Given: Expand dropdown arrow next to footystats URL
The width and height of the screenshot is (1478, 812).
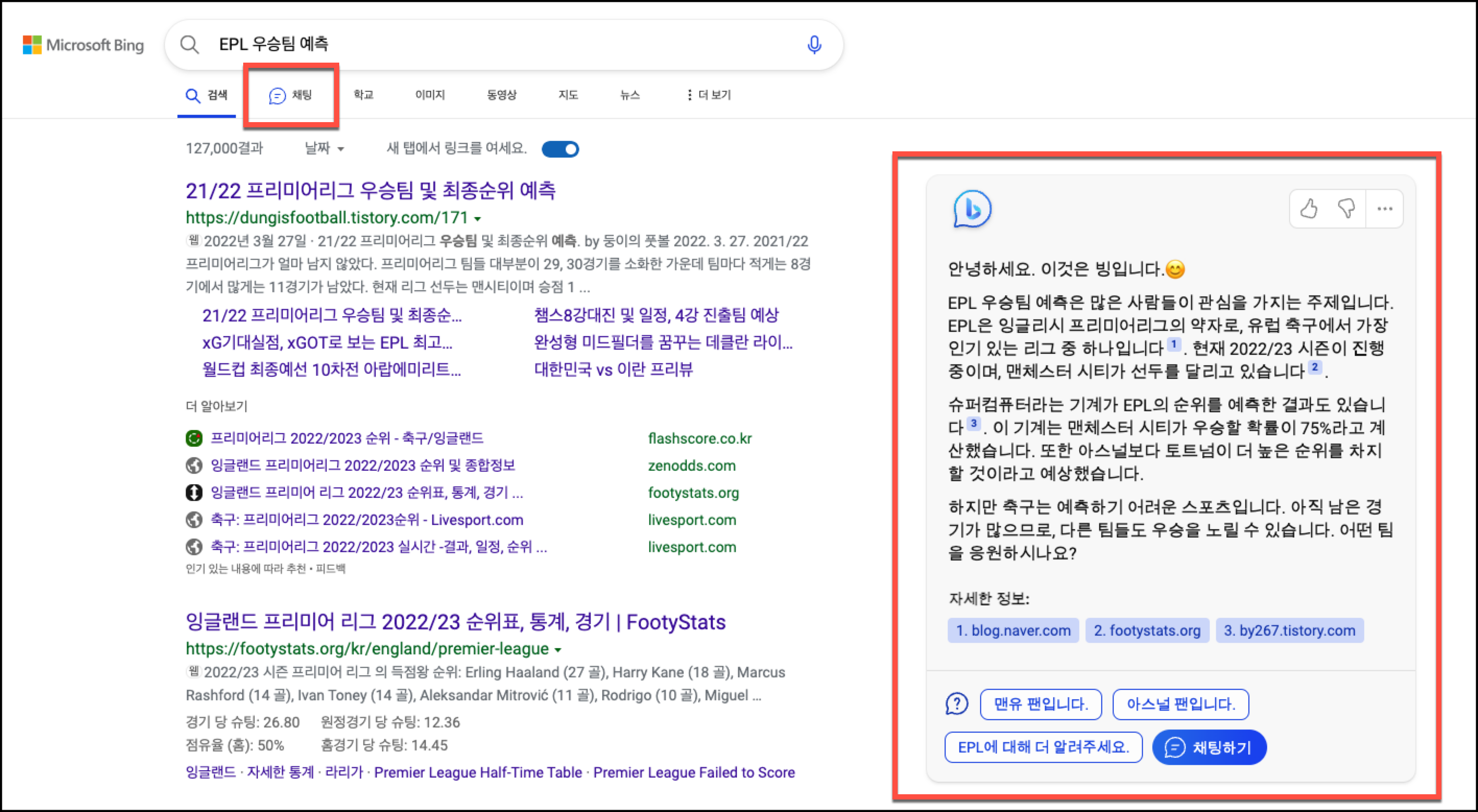Looking at the screenshot, I should [x=558, y=650].
